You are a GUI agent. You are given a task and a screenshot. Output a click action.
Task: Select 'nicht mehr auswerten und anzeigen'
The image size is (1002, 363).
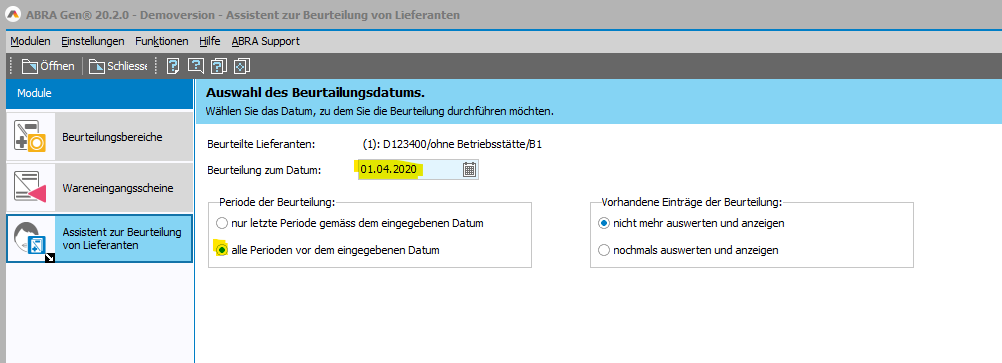604,224
